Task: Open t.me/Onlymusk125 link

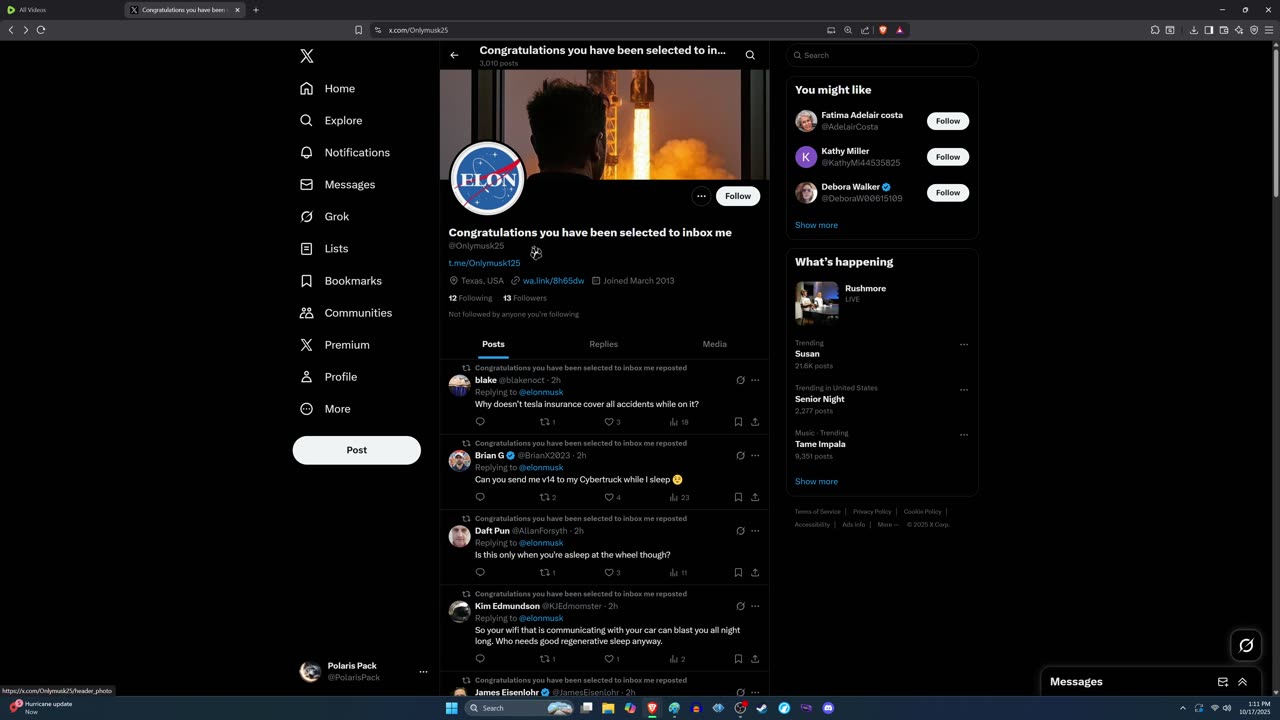Action: [x=484, y=263]
